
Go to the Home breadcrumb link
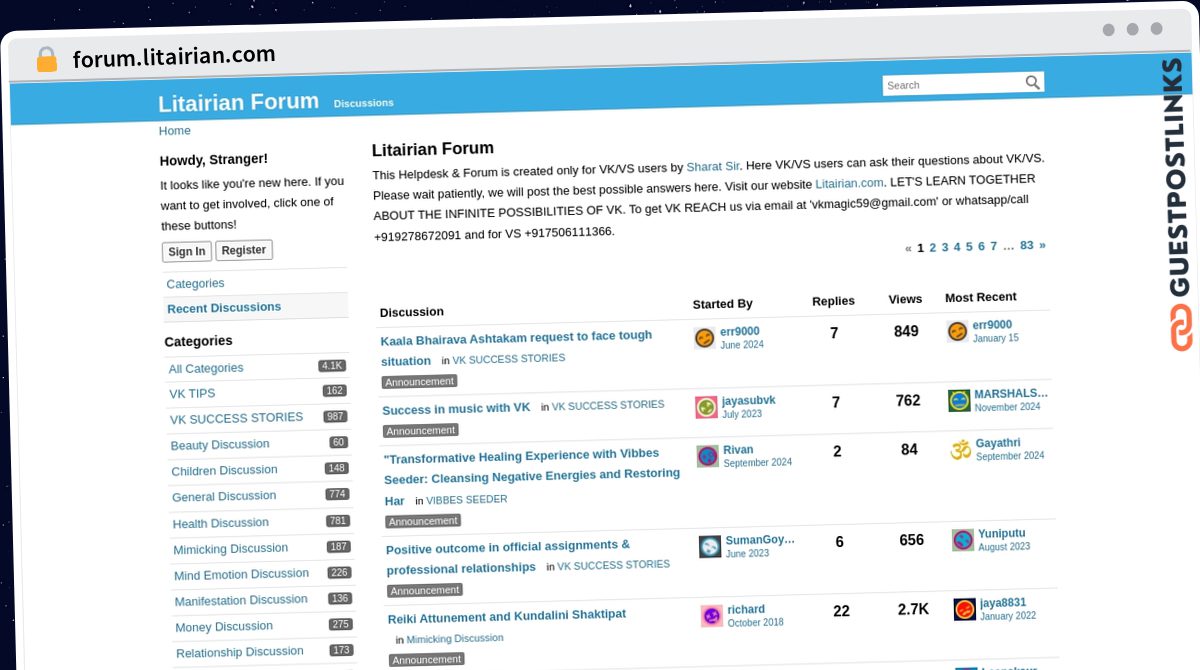tap(174, 131)
